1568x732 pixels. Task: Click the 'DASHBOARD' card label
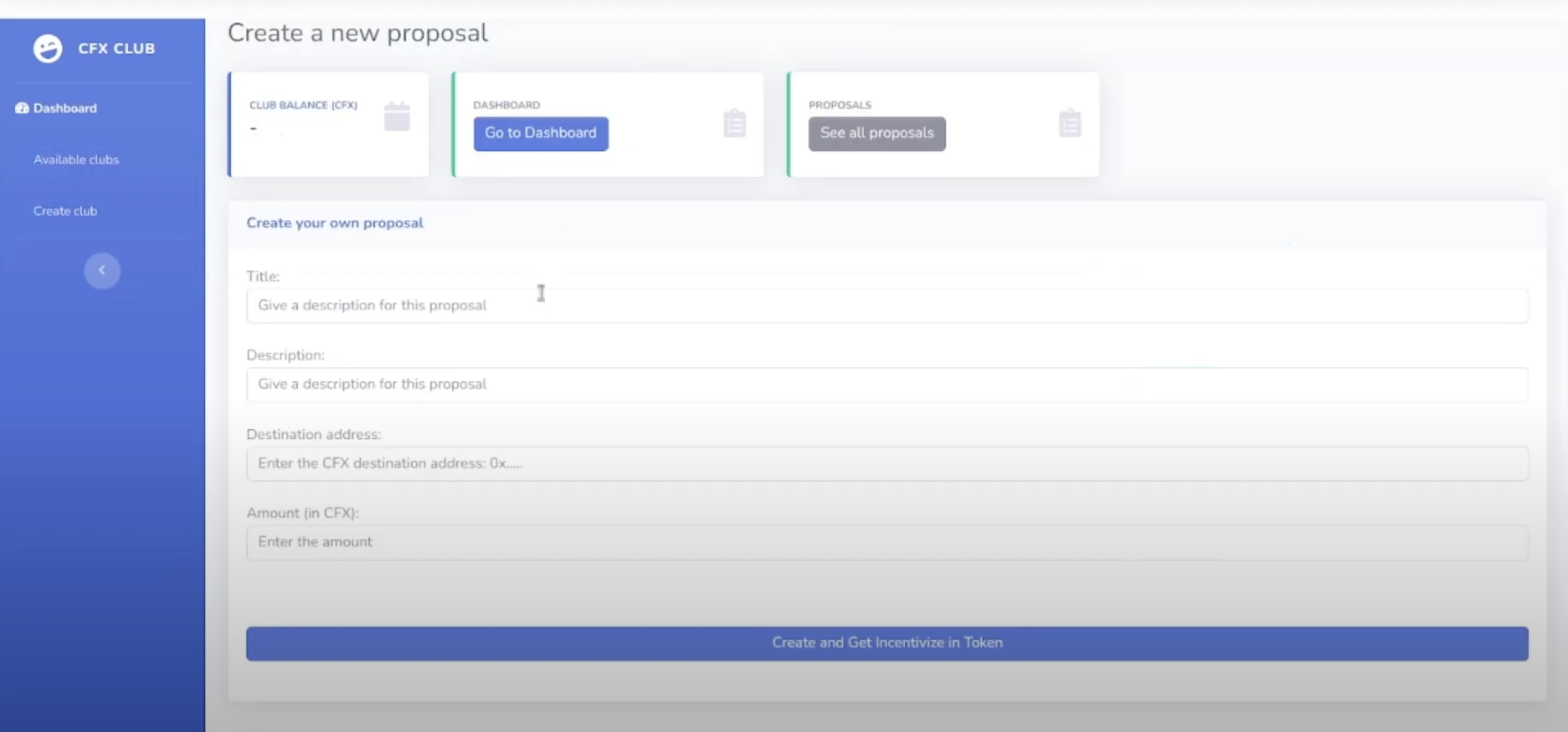[x=507, y=106]
